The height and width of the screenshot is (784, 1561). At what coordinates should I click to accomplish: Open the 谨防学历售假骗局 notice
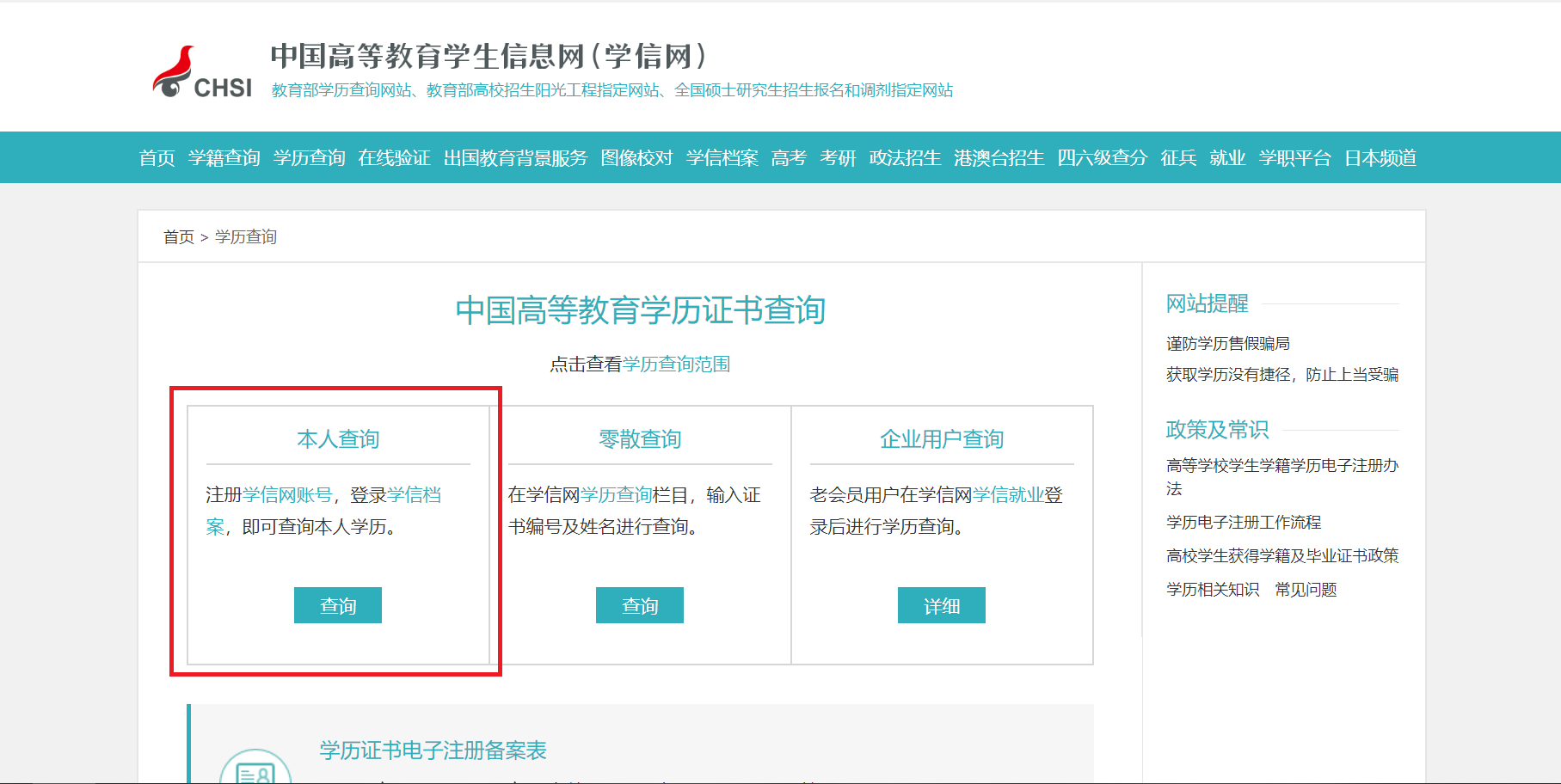click(x=1228, y=344)
